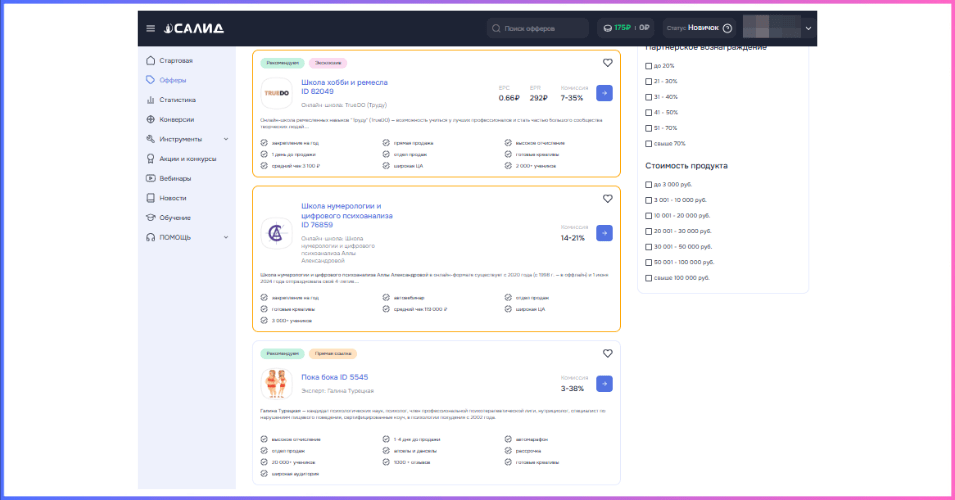Click the 7-35% commission value

(x=572, y=98)
